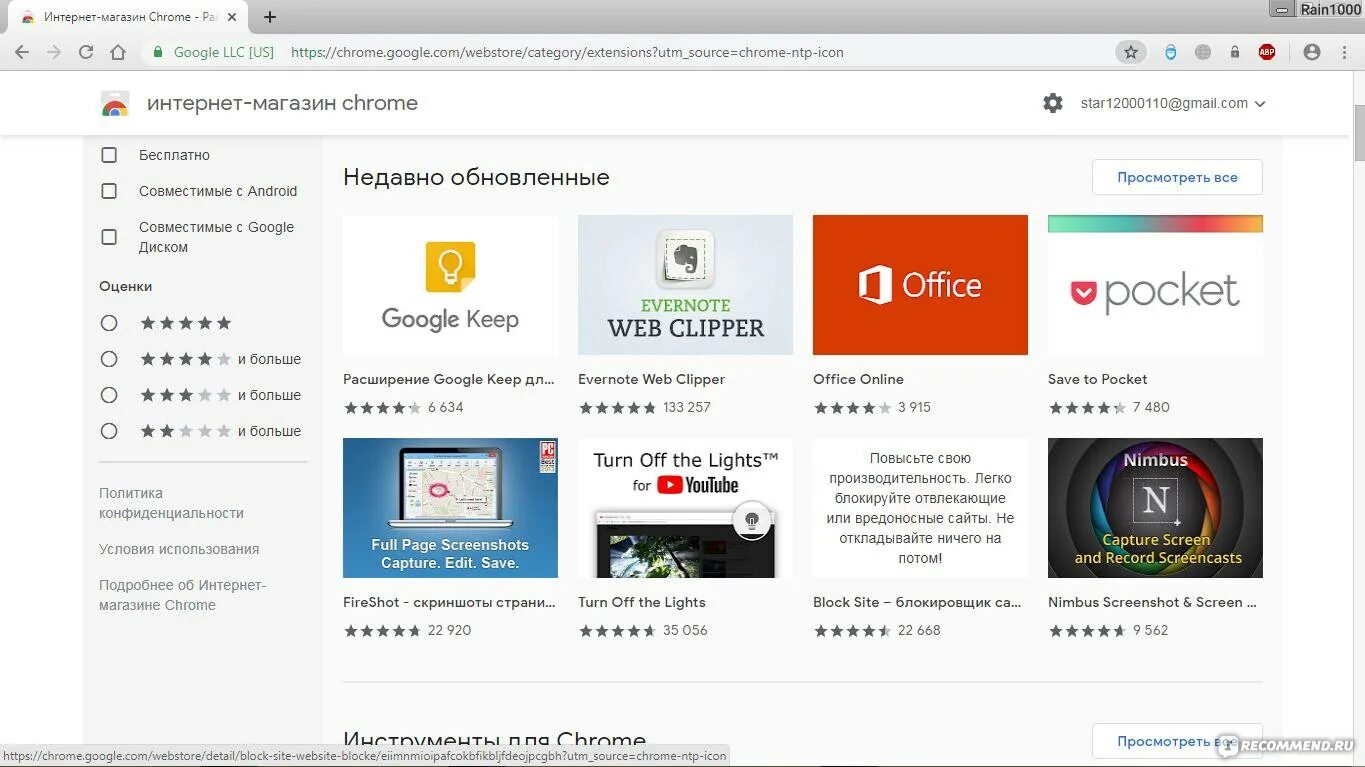Open the FireShot Full Page Screenshots thumbnail
1365x767 pixels.
point(450,508)
